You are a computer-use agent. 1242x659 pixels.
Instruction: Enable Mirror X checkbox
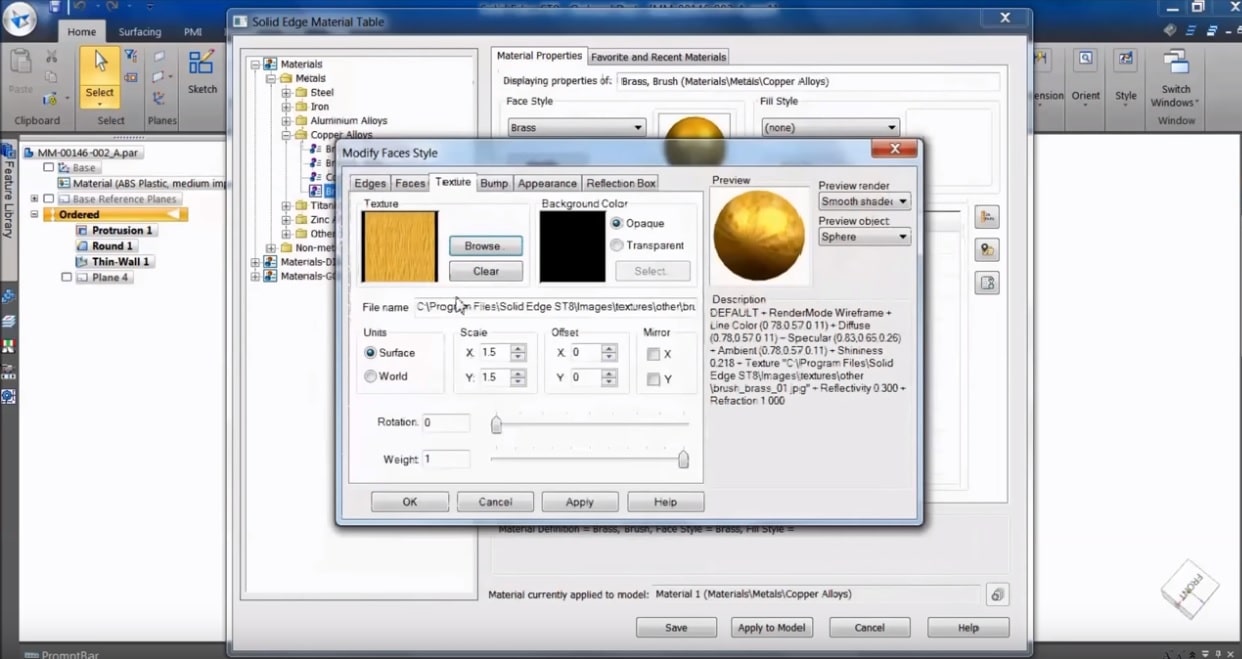click(653, 354)
